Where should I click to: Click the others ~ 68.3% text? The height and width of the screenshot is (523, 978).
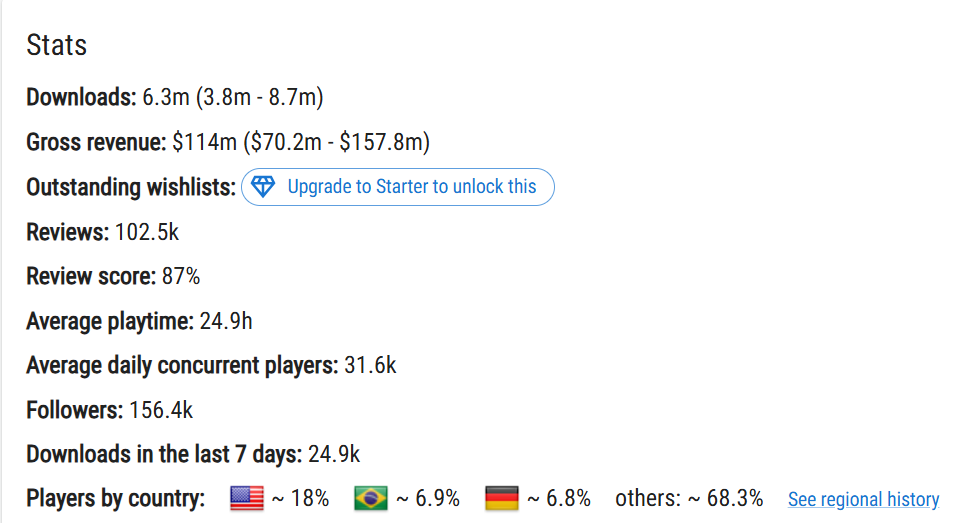[x=689, y=499]
